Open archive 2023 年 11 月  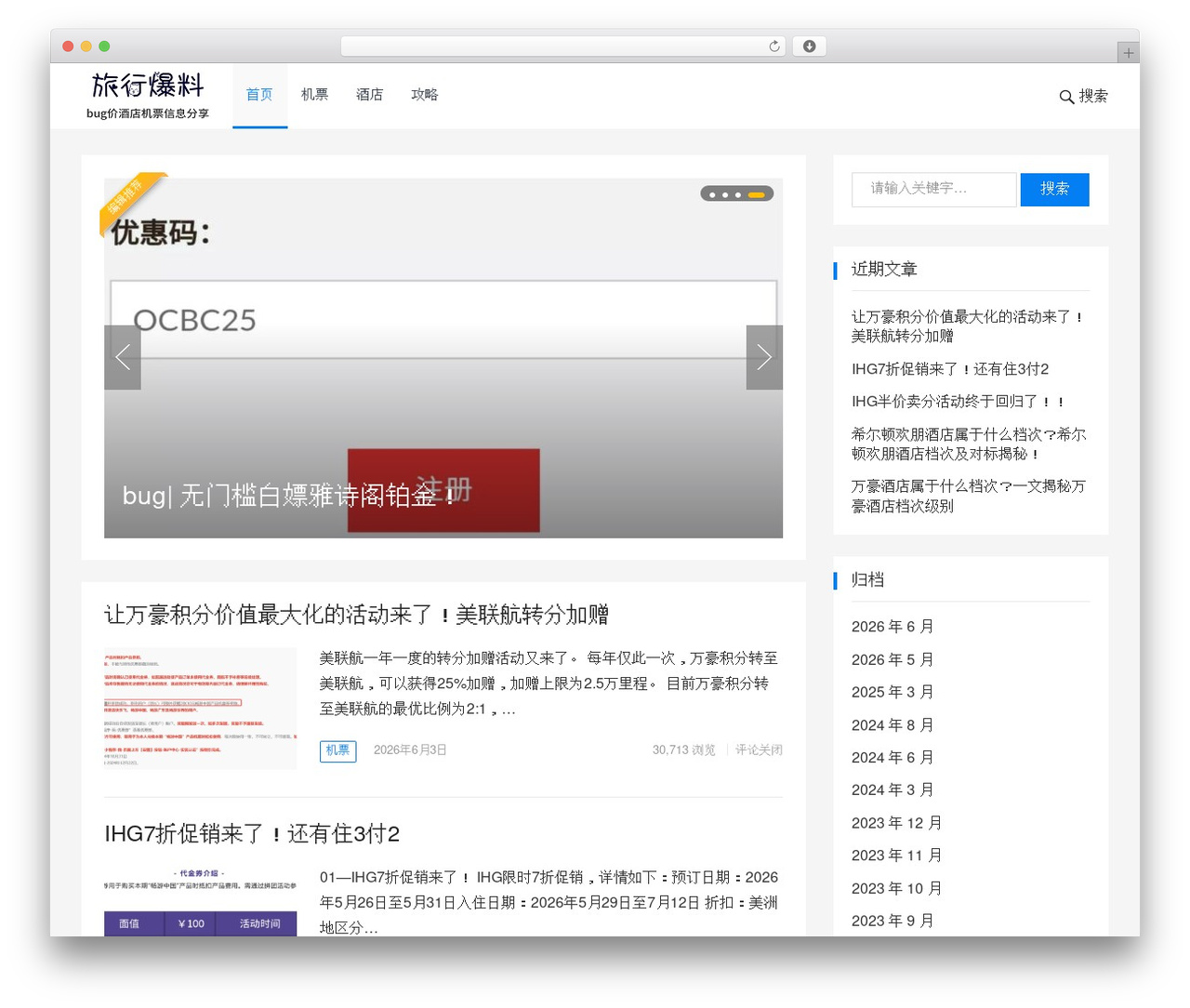[x=896, y=855]
